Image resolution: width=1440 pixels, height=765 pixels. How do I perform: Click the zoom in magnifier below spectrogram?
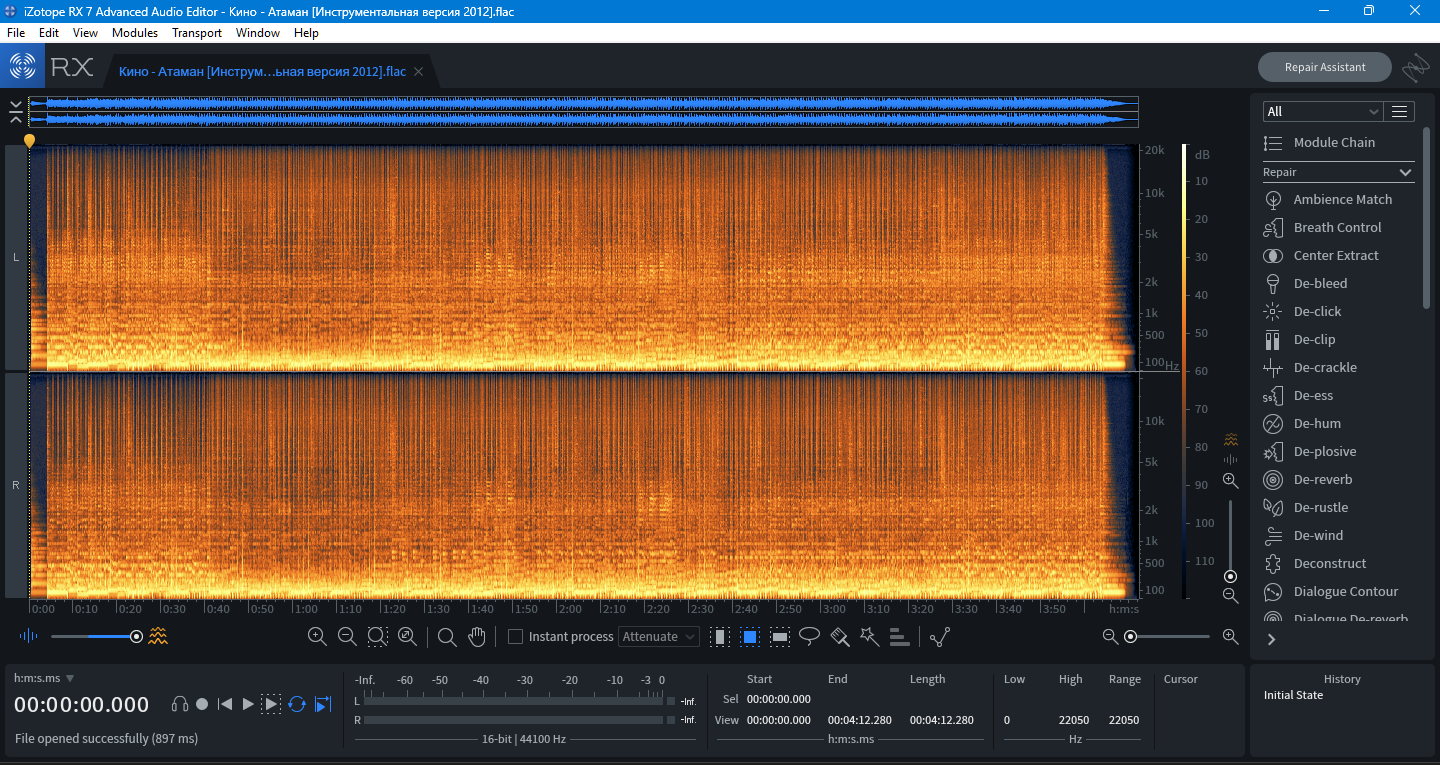pos(317,637)
